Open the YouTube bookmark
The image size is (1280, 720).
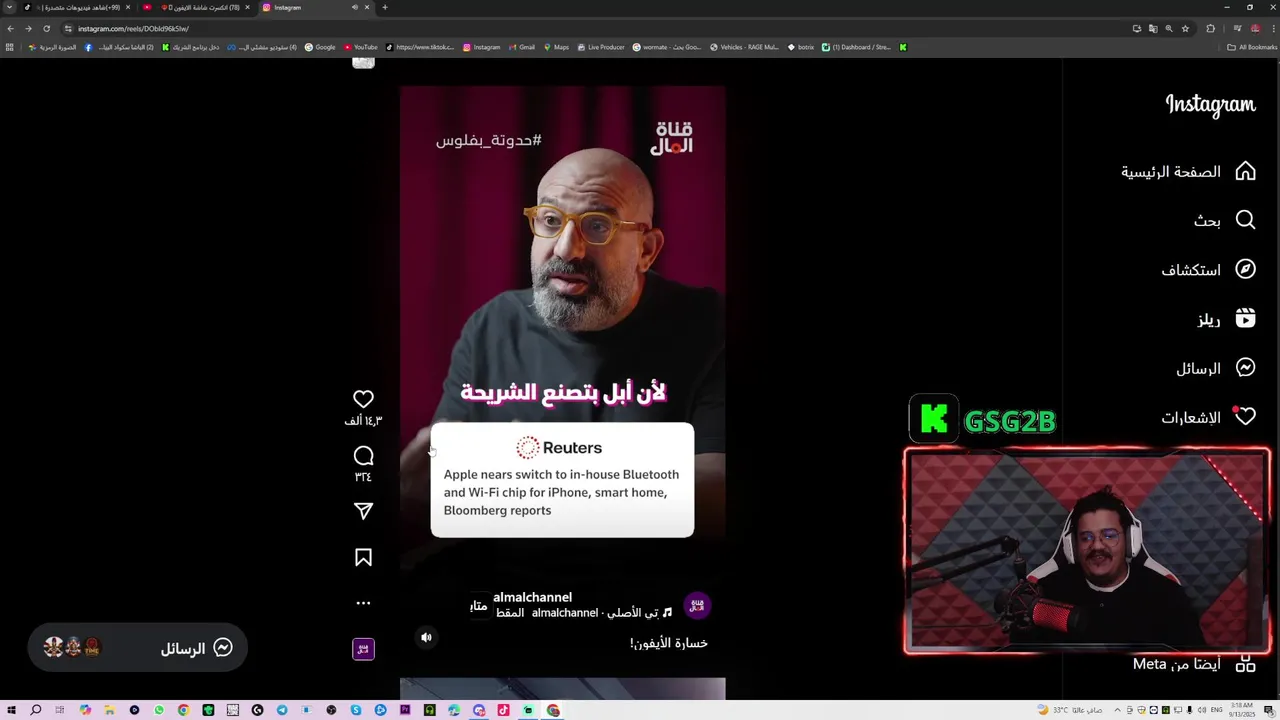[x=361, y=47]
